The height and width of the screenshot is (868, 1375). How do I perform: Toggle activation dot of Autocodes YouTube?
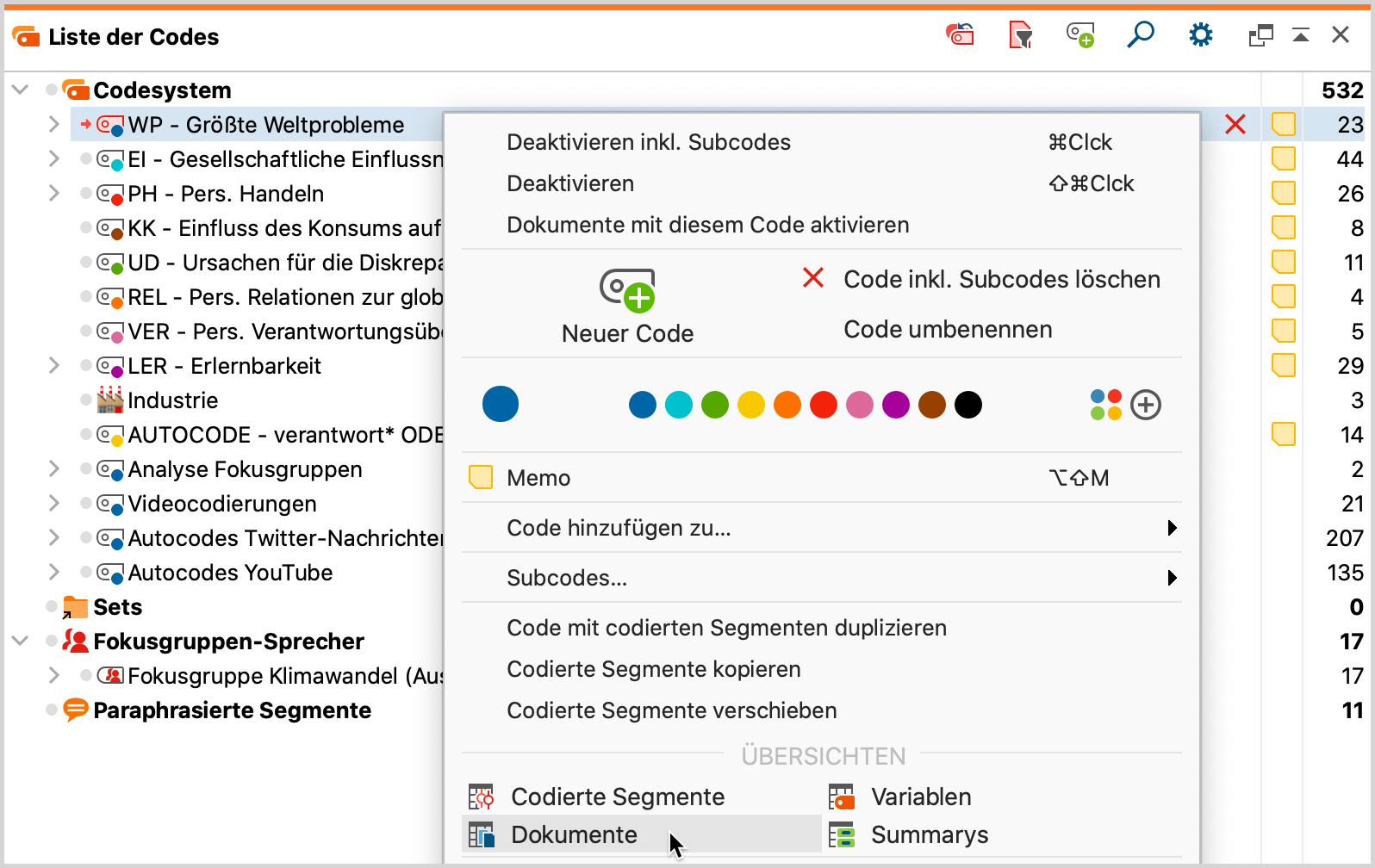(85, 572)
